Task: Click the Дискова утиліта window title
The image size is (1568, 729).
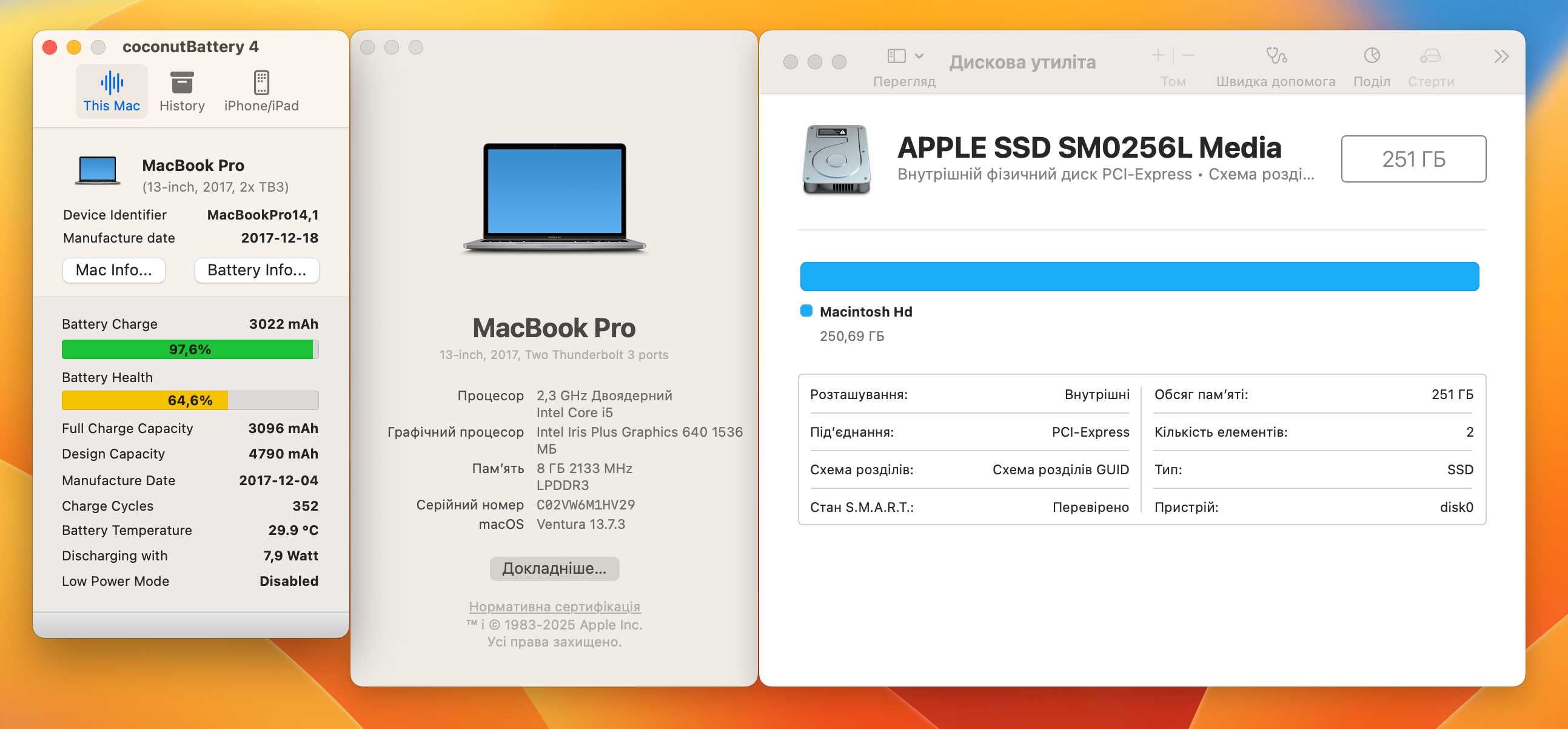Action: click(1023, 62)
